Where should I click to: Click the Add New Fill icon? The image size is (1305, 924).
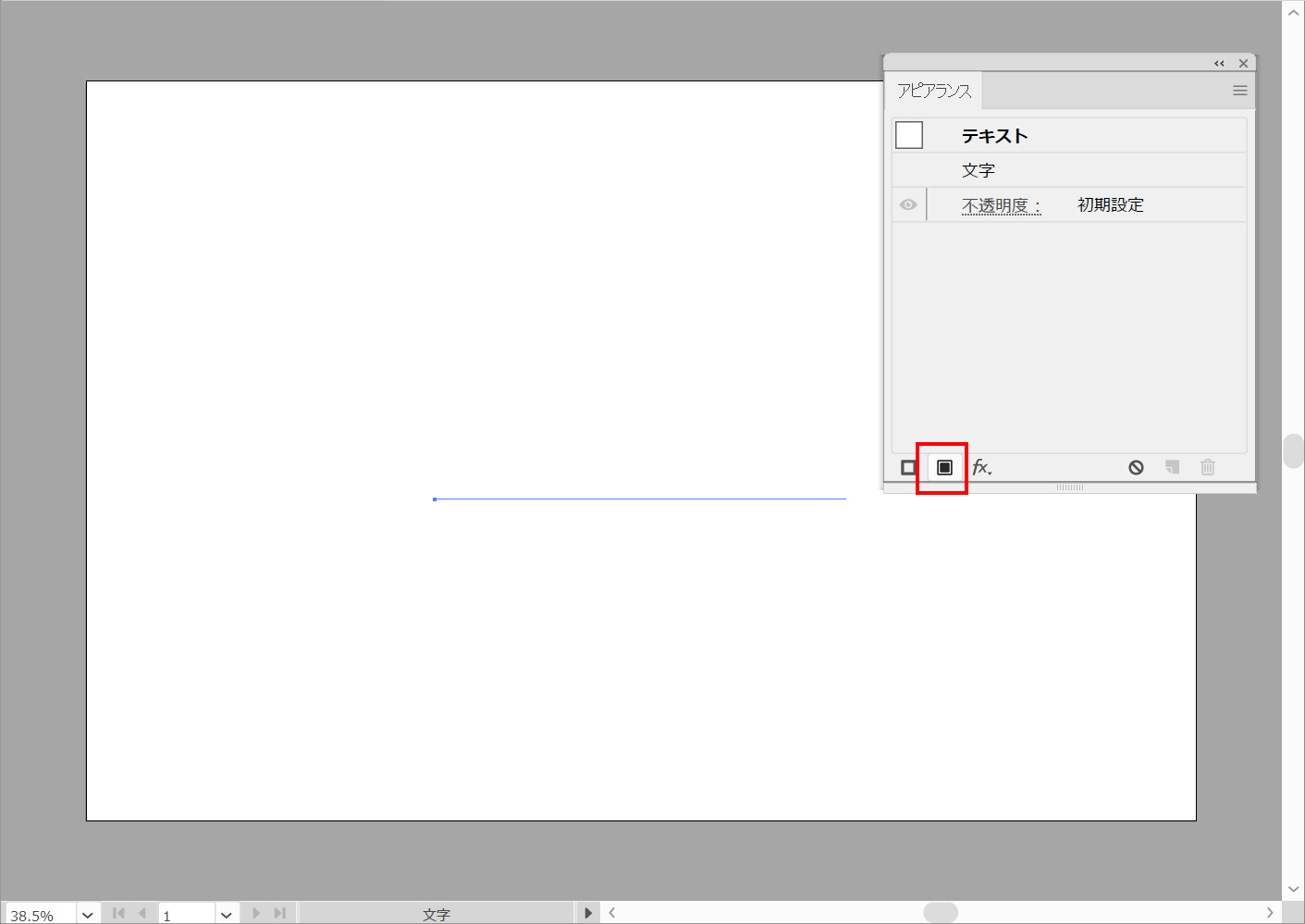[x=944, y=468]
